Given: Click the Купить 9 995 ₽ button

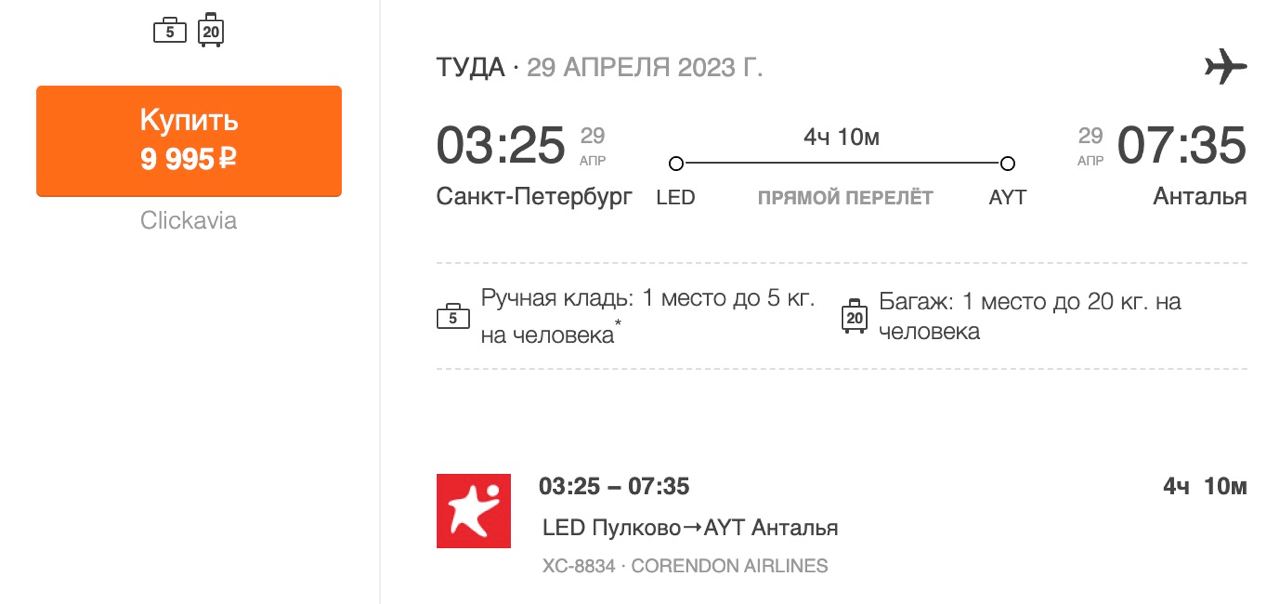Looking at the screenshot, I should 189,140.
